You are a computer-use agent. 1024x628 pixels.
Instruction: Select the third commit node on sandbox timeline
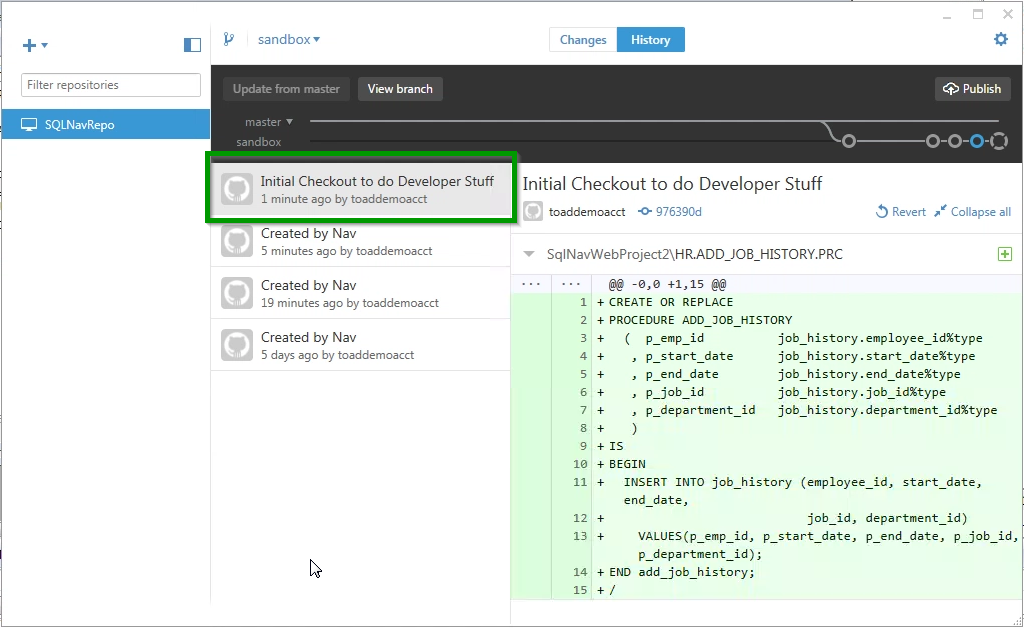tap(955, 141)
